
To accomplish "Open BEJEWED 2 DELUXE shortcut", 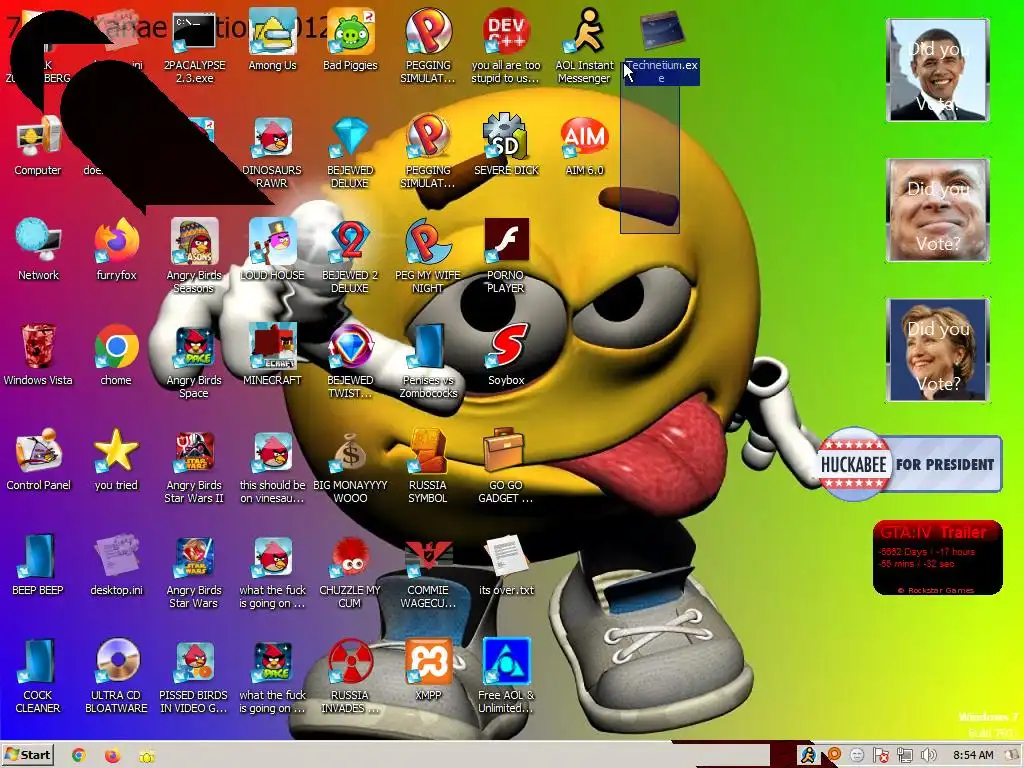I will point(350,257).
